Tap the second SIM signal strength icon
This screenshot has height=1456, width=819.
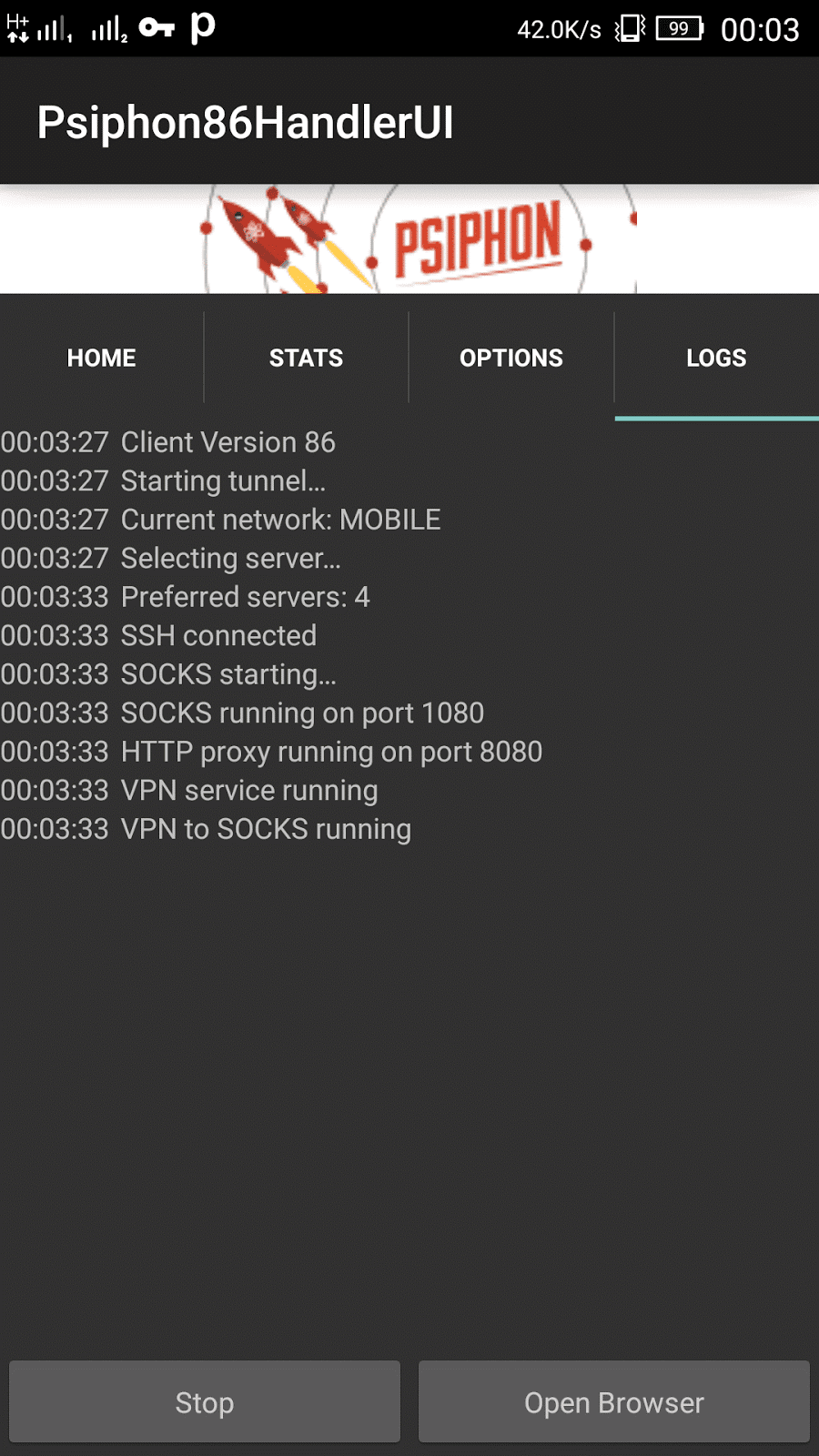(109, 30)
